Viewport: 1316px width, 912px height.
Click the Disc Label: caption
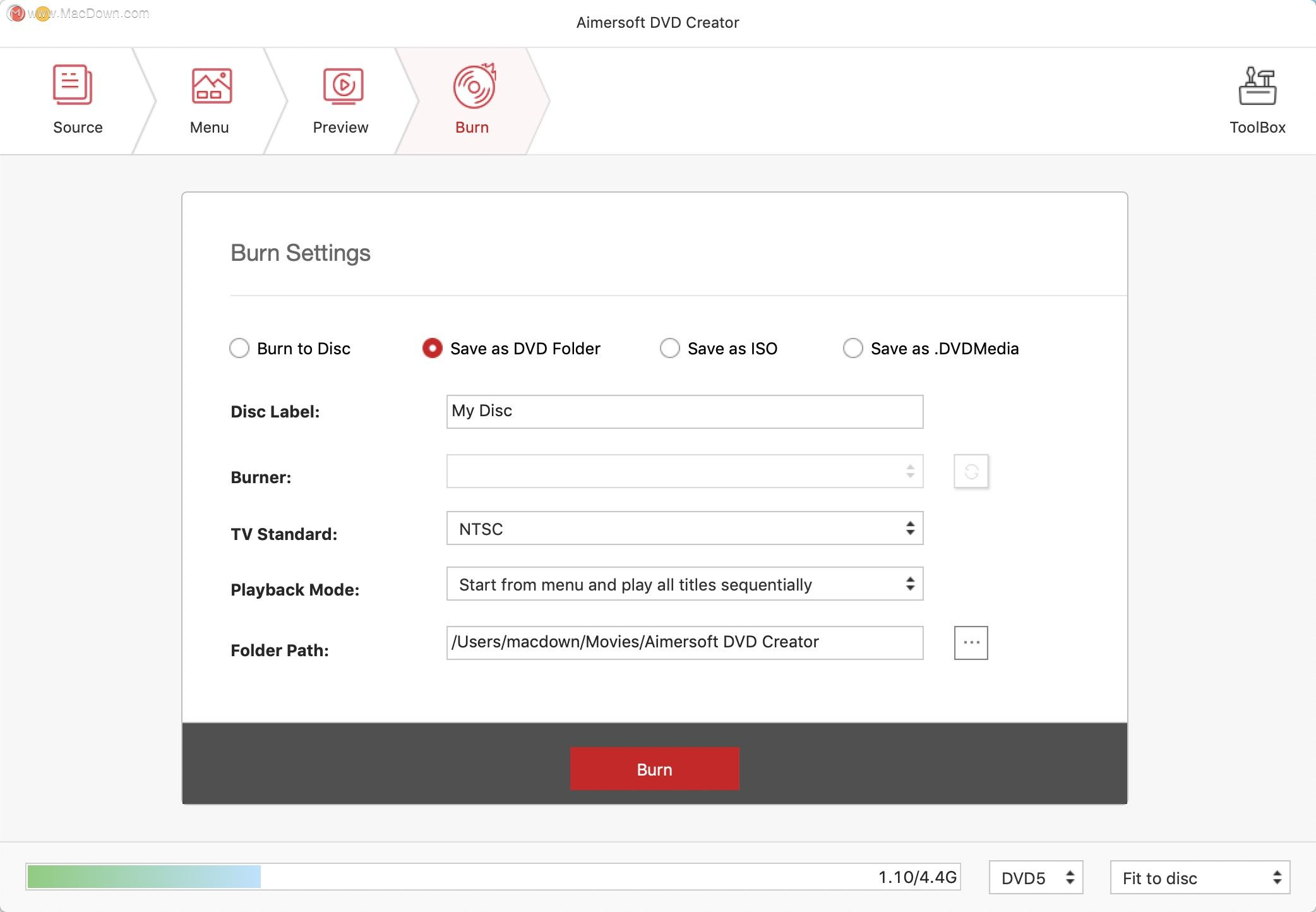tap(275, 412)
